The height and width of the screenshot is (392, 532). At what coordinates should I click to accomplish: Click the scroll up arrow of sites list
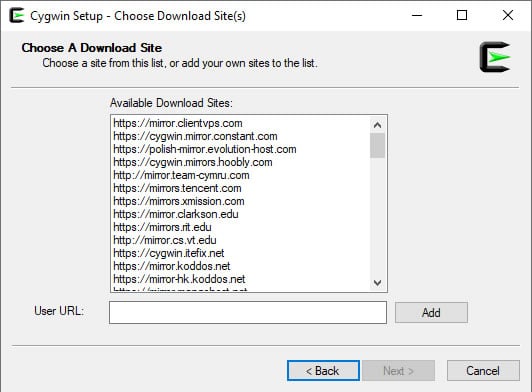[x=377, y=125]
